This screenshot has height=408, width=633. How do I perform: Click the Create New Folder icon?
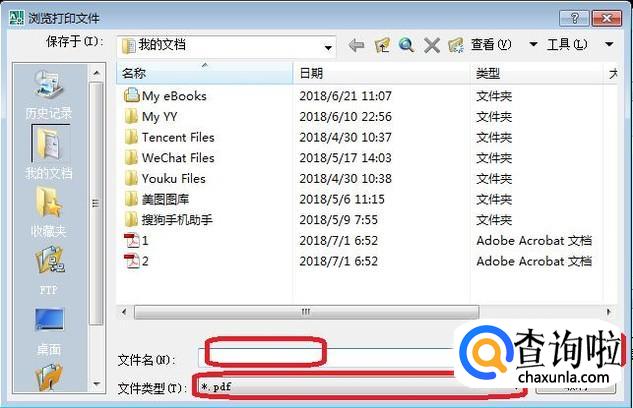tap(456, 45)
